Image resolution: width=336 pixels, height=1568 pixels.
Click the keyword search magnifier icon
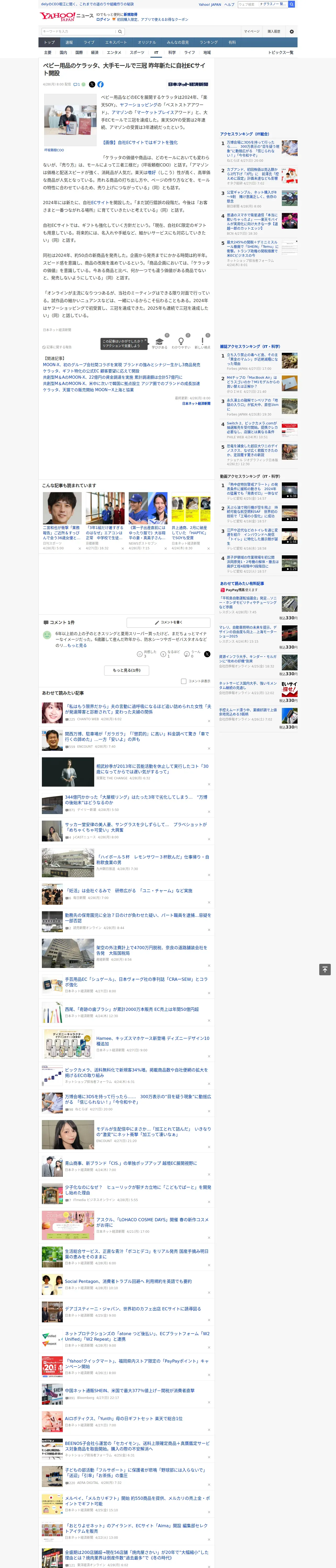pyautogui.click(x=120, y=32)
